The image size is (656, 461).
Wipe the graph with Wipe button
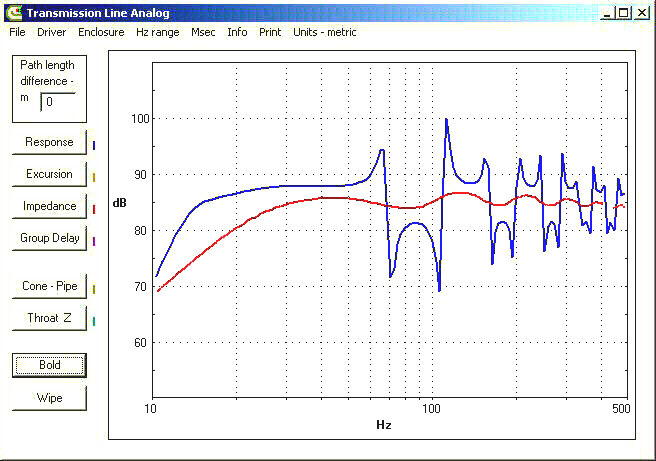click(49, 398)
